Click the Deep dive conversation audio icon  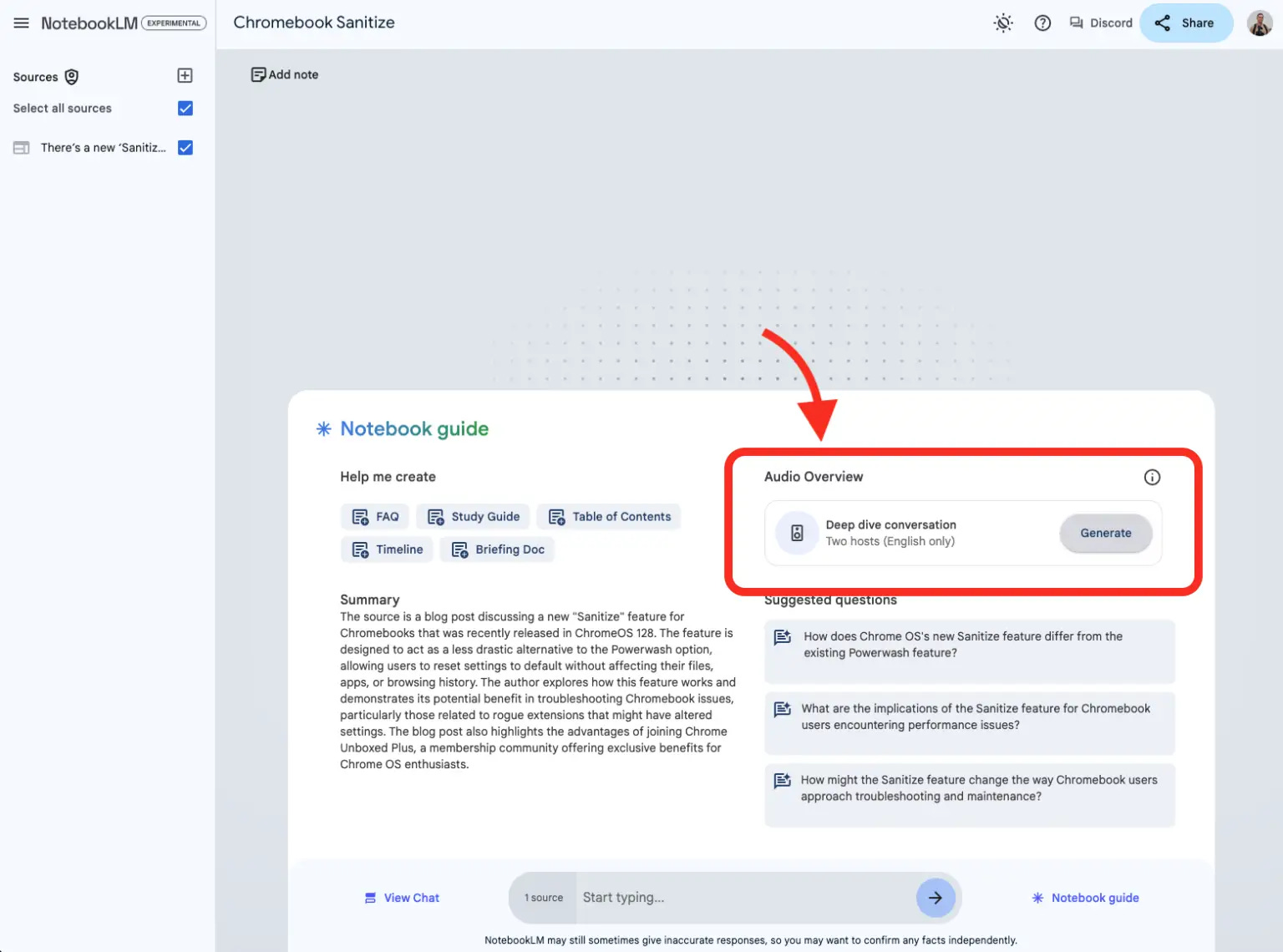pyautogui.click(x=797, y=533)
